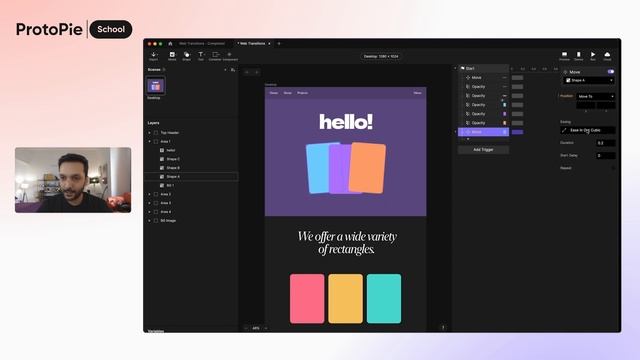640x360 pixels.
Task: Go to the home screen icon
Action: (x=171, y=43)
